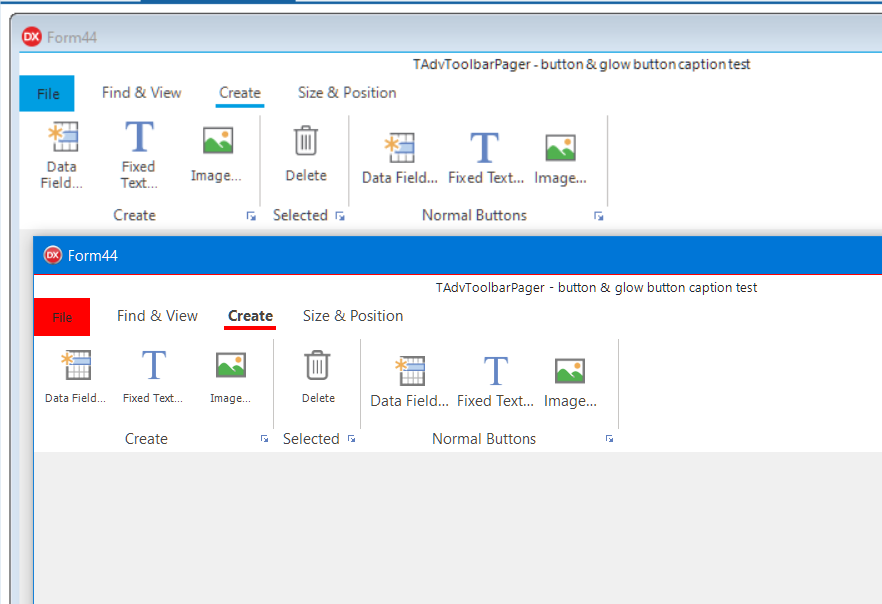
Task: Click Data Field button in blue-themed Normal Buttons group
Action: pos(400,158)
